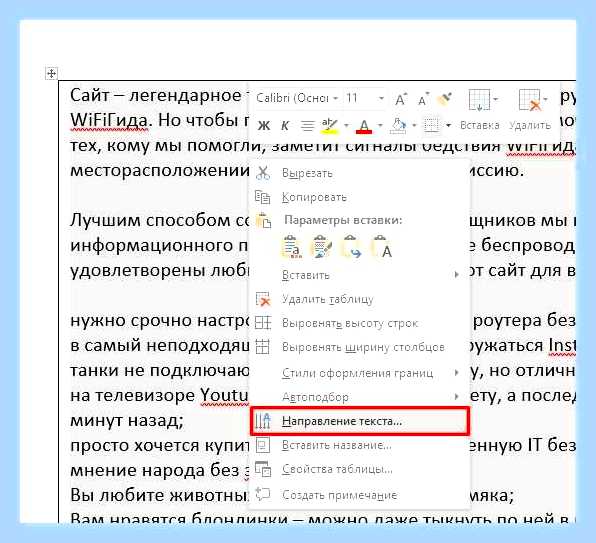Image resolution: width=596 pixels, height=543 pixels.
Task: Toggle italic with the К button
Action: coord(285,125)
